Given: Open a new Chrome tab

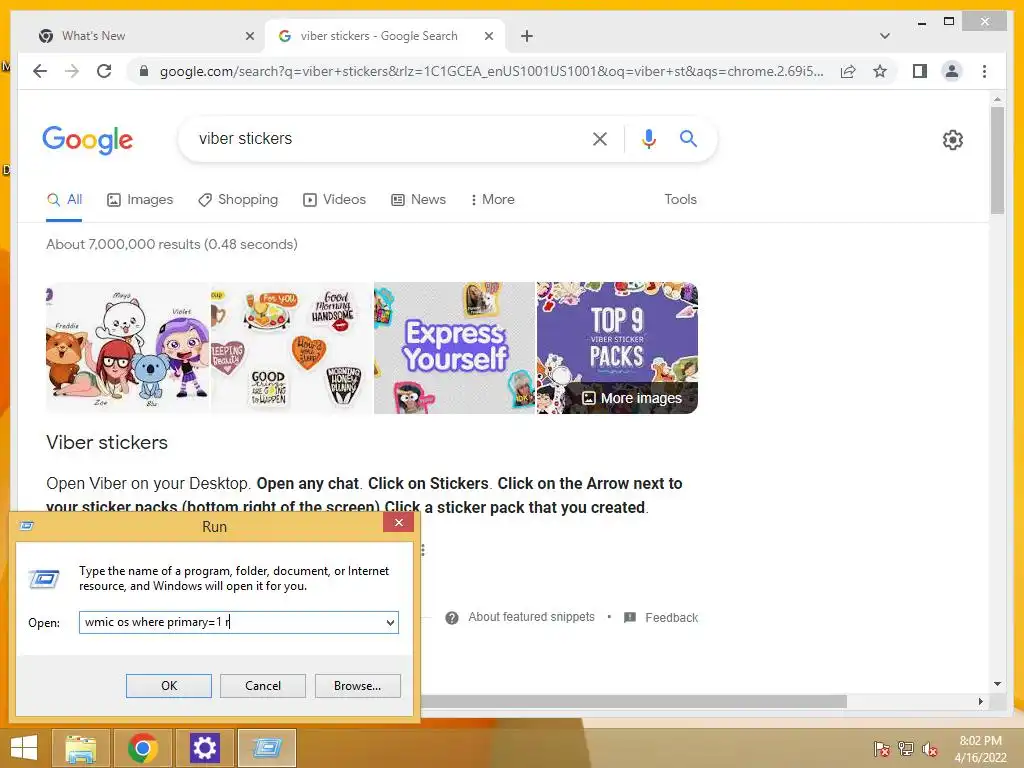Looking at the screenshot, I should tap(526, 36).
